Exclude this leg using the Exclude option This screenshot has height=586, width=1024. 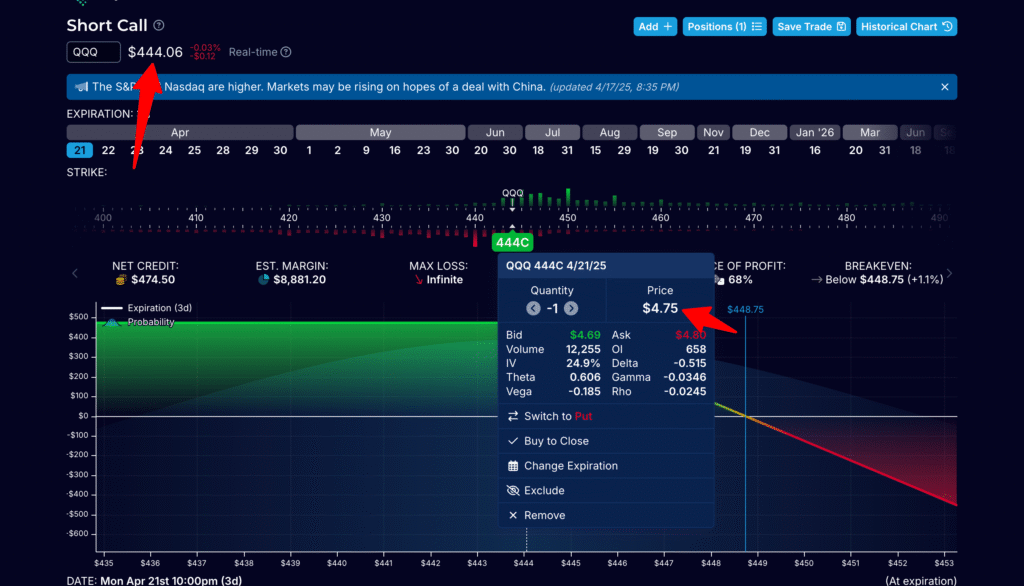click(605, 491)
